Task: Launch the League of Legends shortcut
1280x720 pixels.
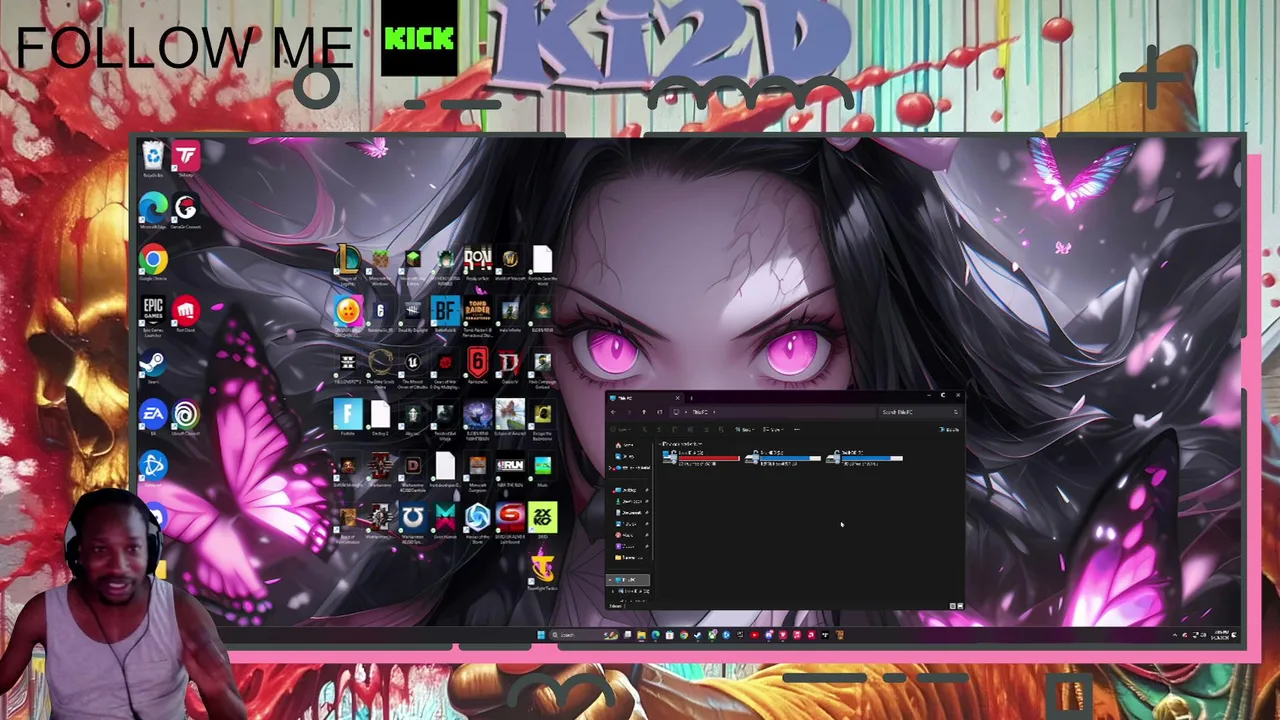Action: pos(347,264)
